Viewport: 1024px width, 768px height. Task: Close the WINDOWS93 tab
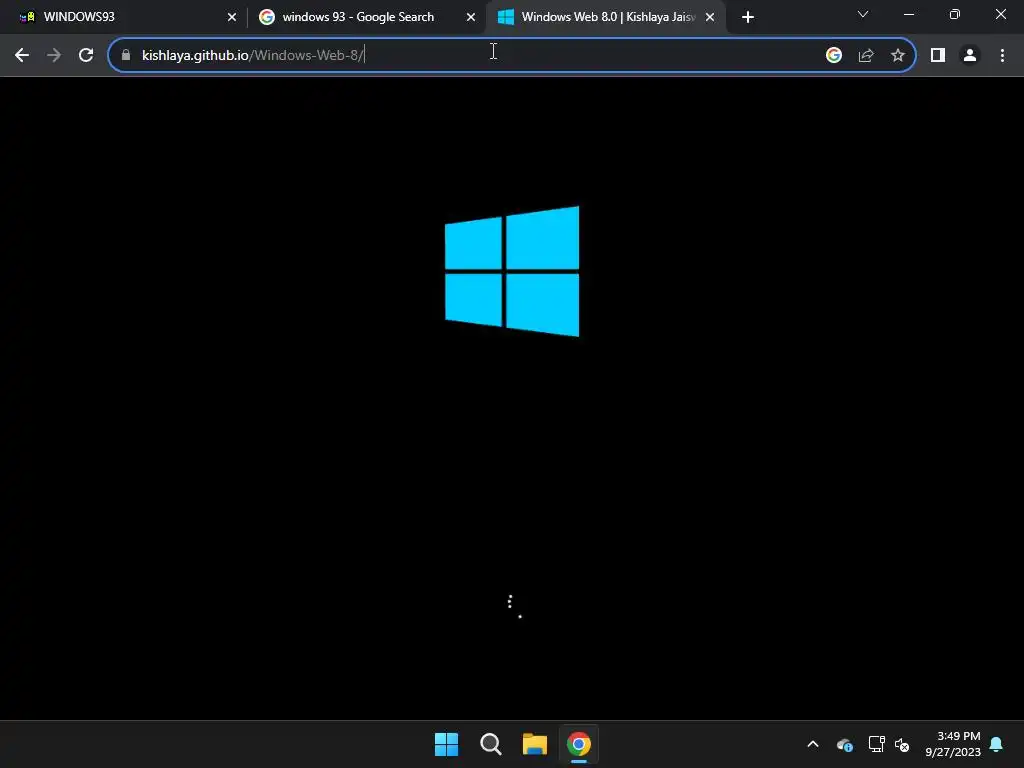pos(231,17)
